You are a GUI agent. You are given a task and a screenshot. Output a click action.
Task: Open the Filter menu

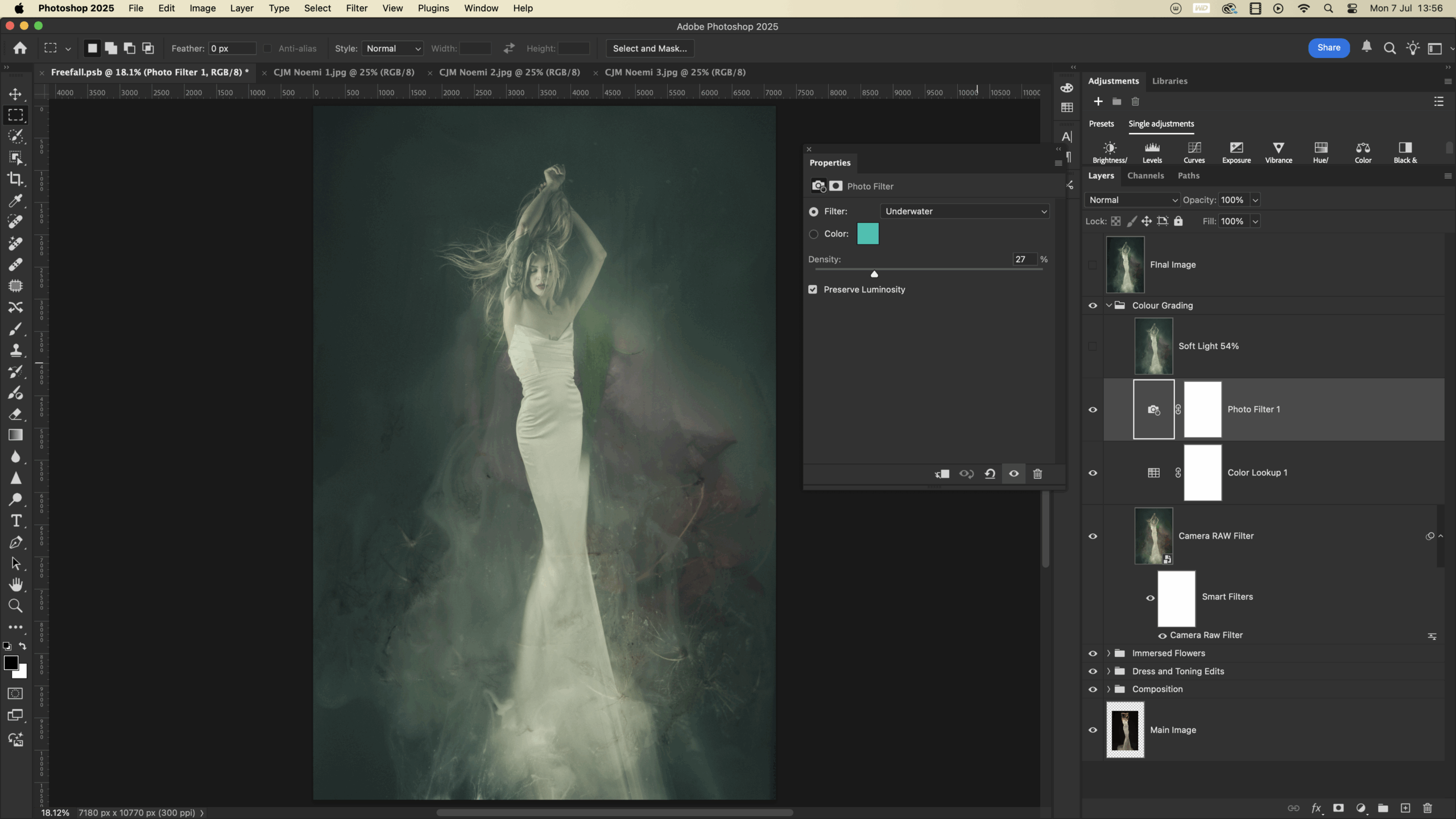pos(357,9)
